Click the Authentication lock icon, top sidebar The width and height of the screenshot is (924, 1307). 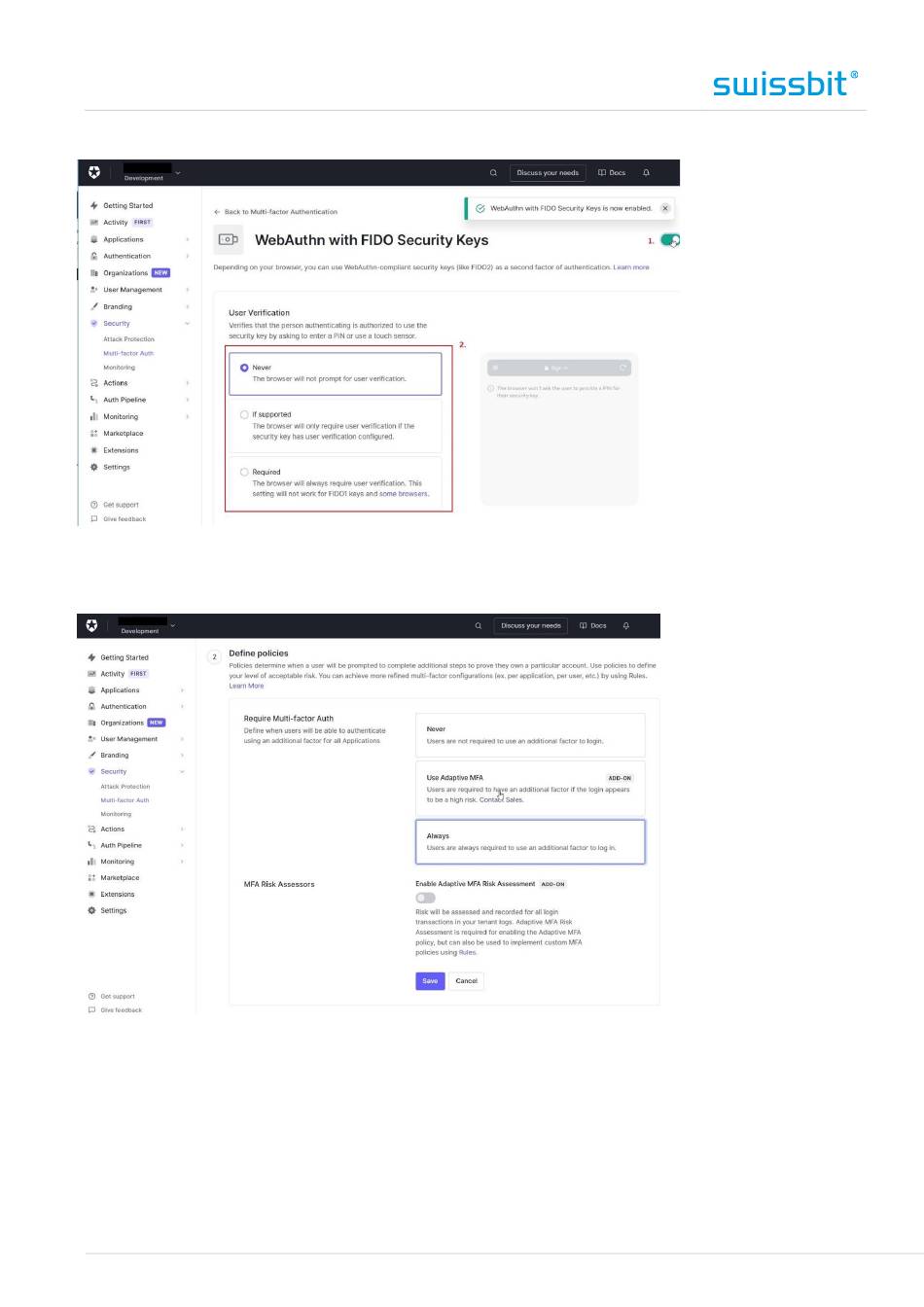(x=94, y=256)
